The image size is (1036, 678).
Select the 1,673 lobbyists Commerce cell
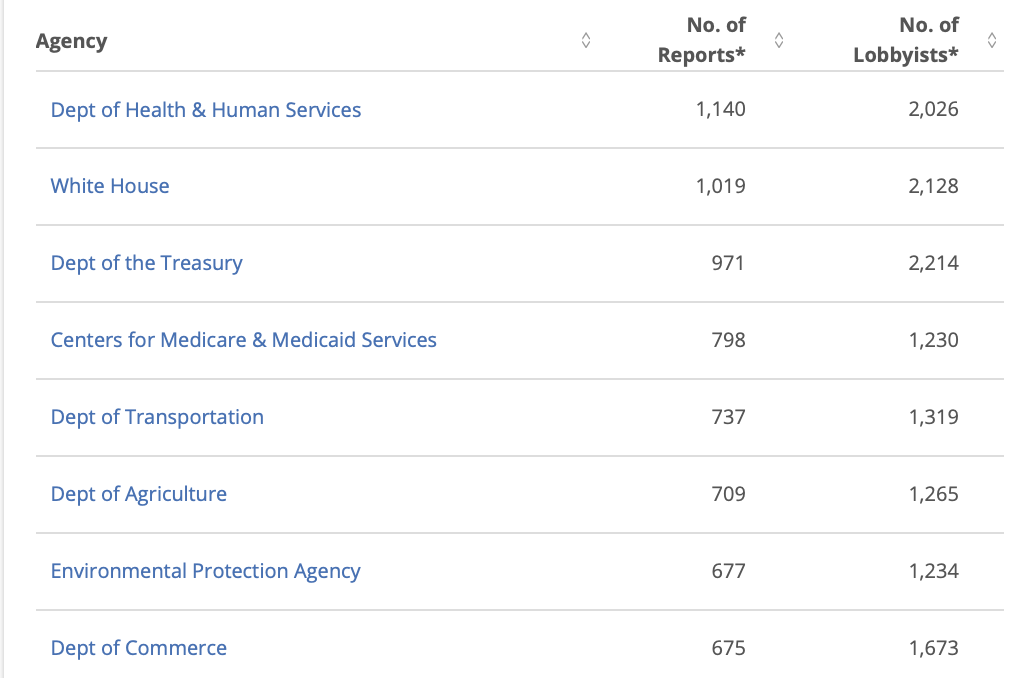coord(934,648)
